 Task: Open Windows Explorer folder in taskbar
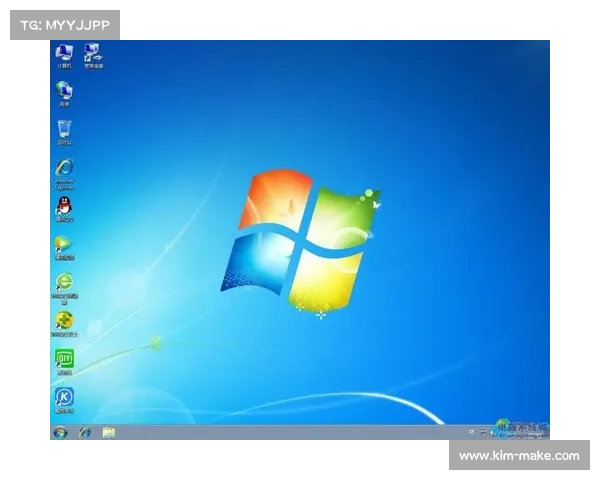(109, 433)
